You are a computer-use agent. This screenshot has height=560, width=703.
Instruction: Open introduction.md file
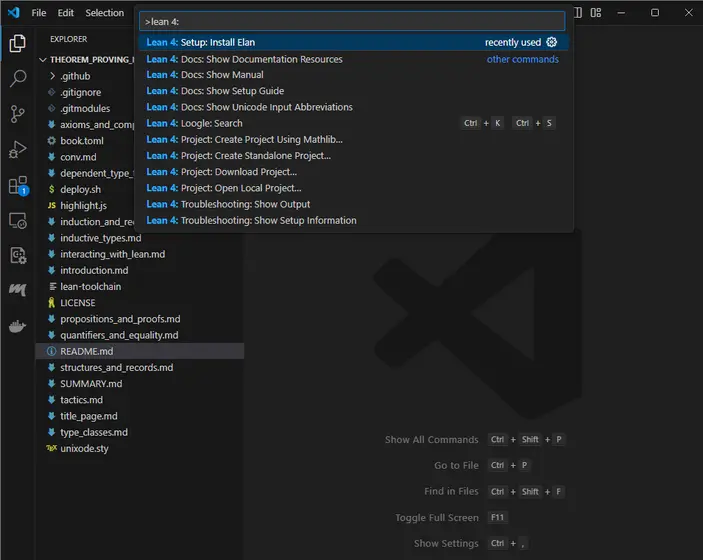[x=140, y=270]
